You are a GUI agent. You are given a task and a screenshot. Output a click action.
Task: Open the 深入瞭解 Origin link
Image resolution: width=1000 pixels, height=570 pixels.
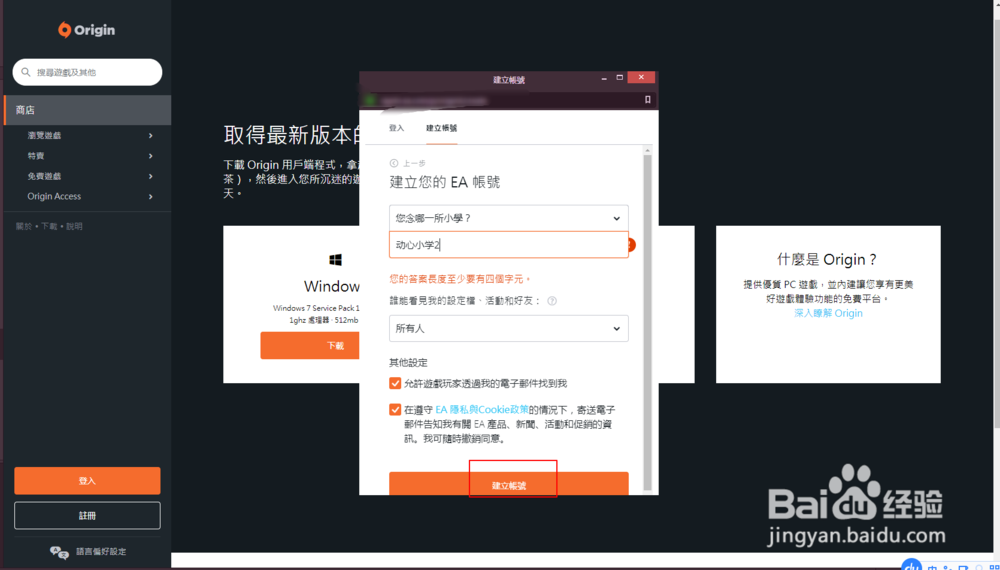click(x=828, y=313)
